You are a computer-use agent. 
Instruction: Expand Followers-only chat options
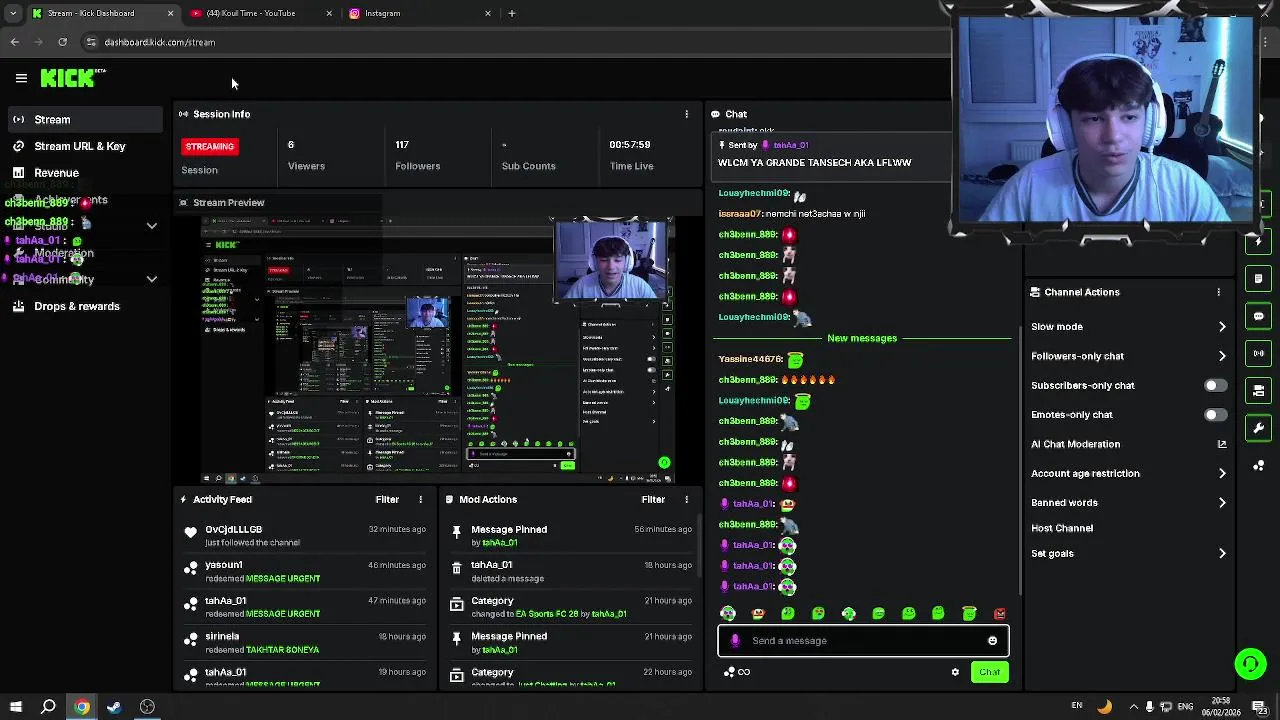1222,356
